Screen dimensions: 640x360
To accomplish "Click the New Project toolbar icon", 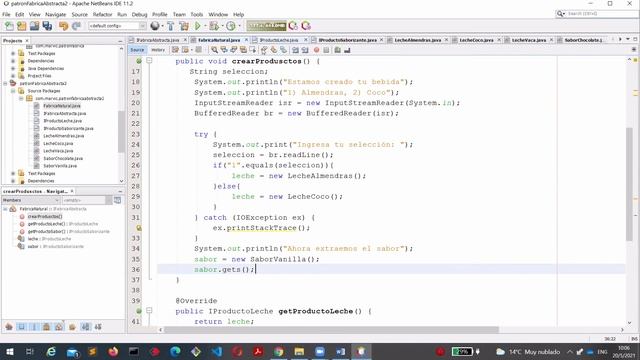I will point(22,26).
